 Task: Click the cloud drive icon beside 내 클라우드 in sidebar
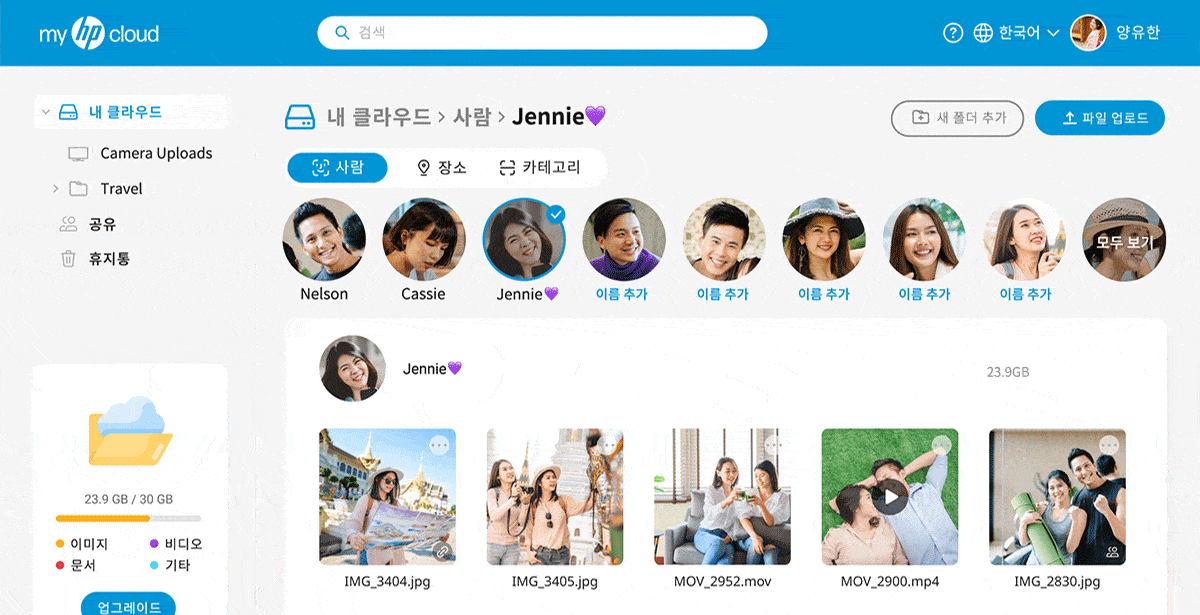[x=68, y=112]
